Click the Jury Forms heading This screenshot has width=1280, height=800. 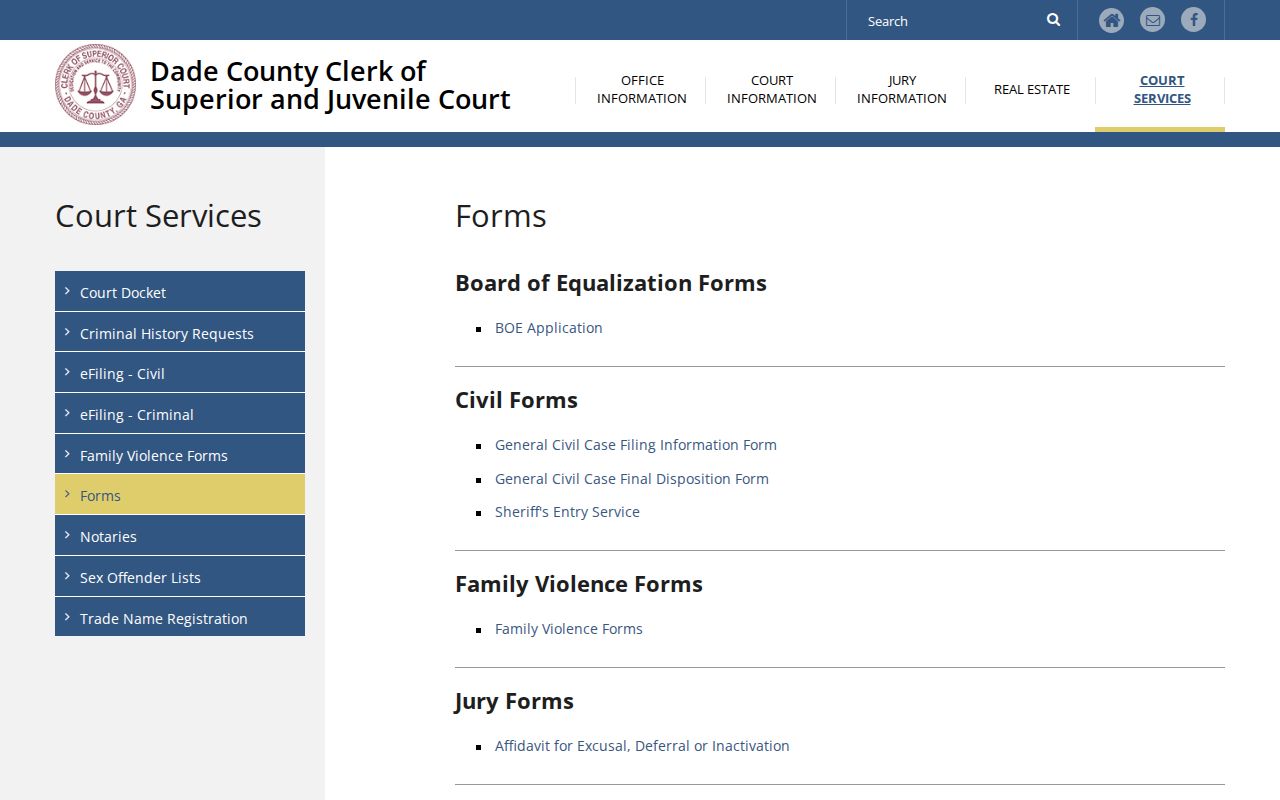pyautogui.click(x=514, y=701)
